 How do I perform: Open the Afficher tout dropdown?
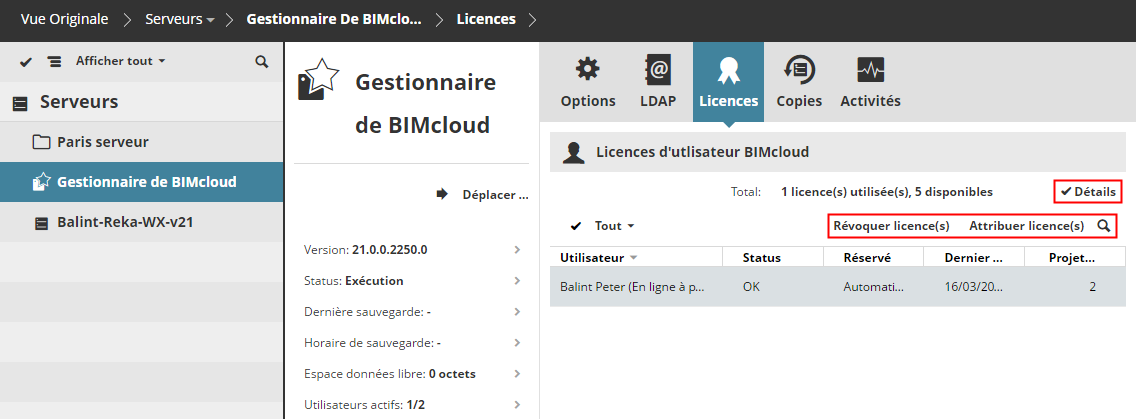[120, 62]
